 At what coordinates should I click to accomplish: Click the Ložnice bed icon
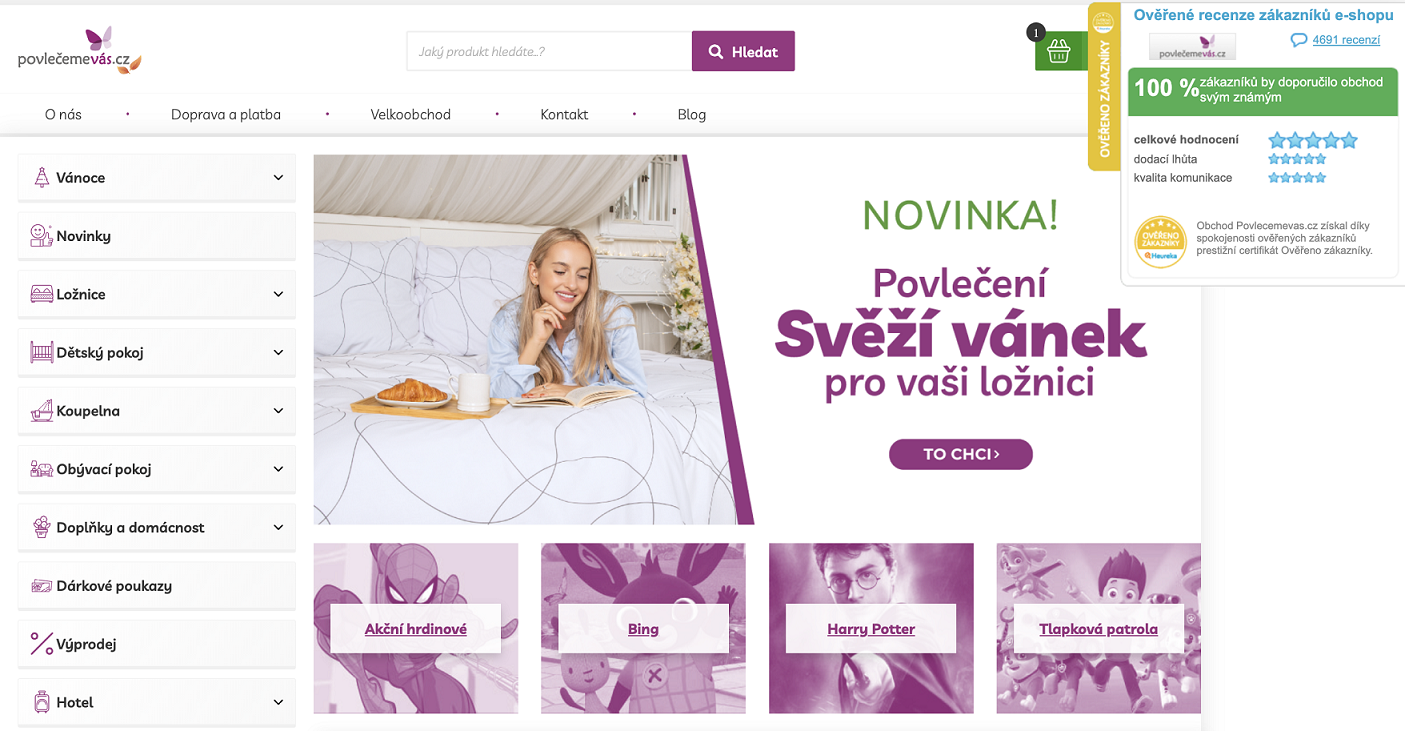click(x=42, y=294)
